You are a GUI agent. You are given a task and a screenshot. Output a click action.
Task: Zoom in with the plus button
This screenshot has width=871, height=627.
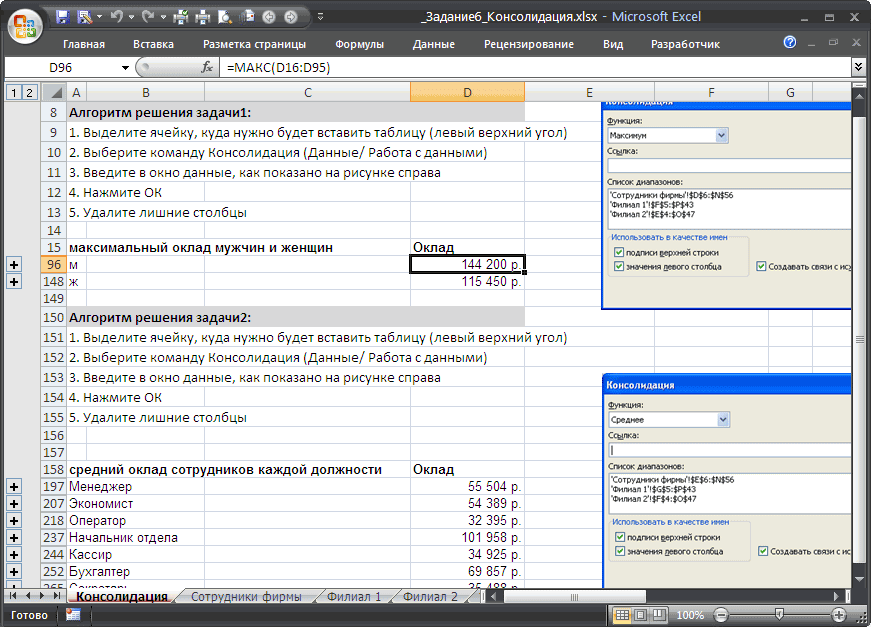839,615
